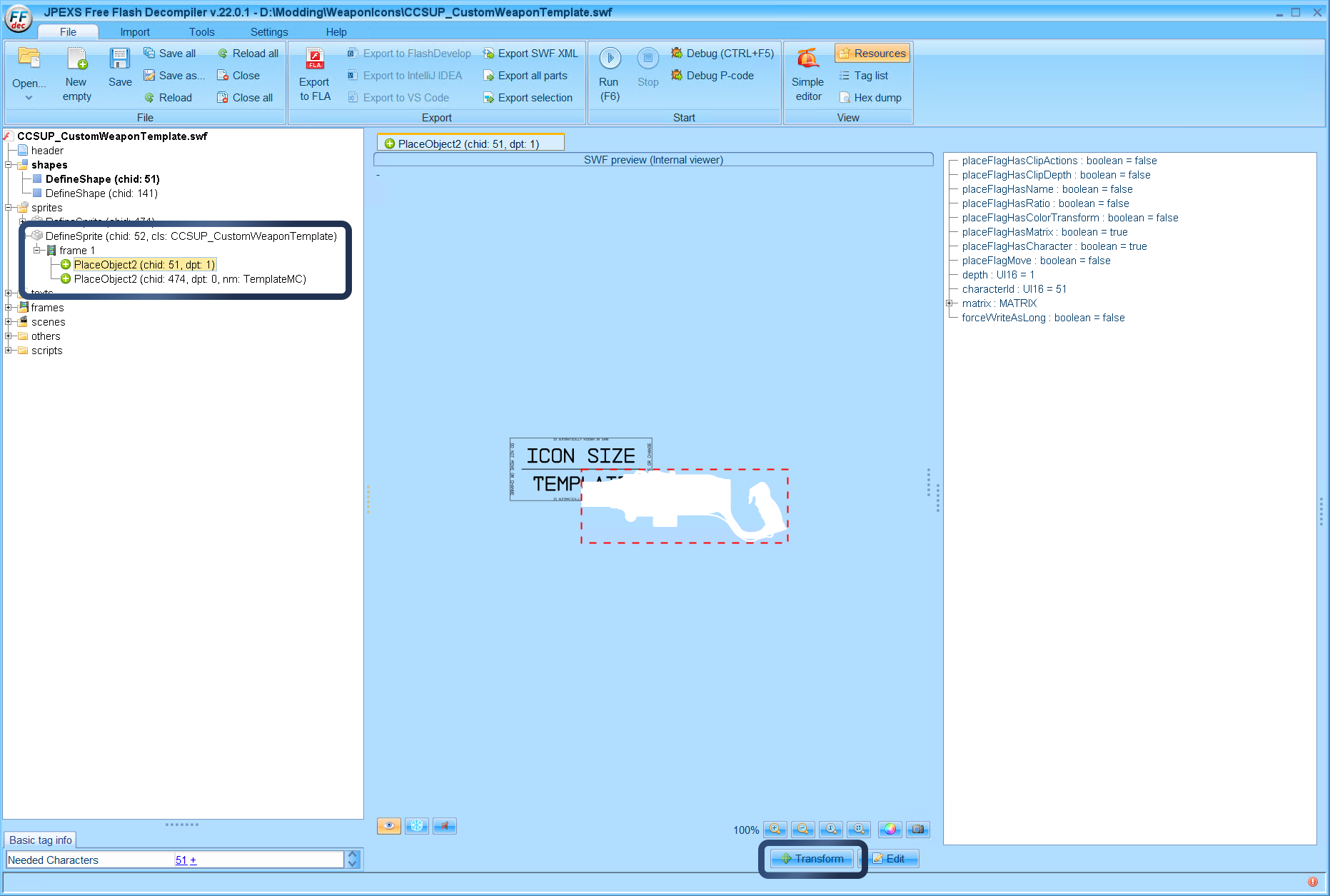Open the background color wheel picker
1330x896 pixels.
tap(890, 829)
